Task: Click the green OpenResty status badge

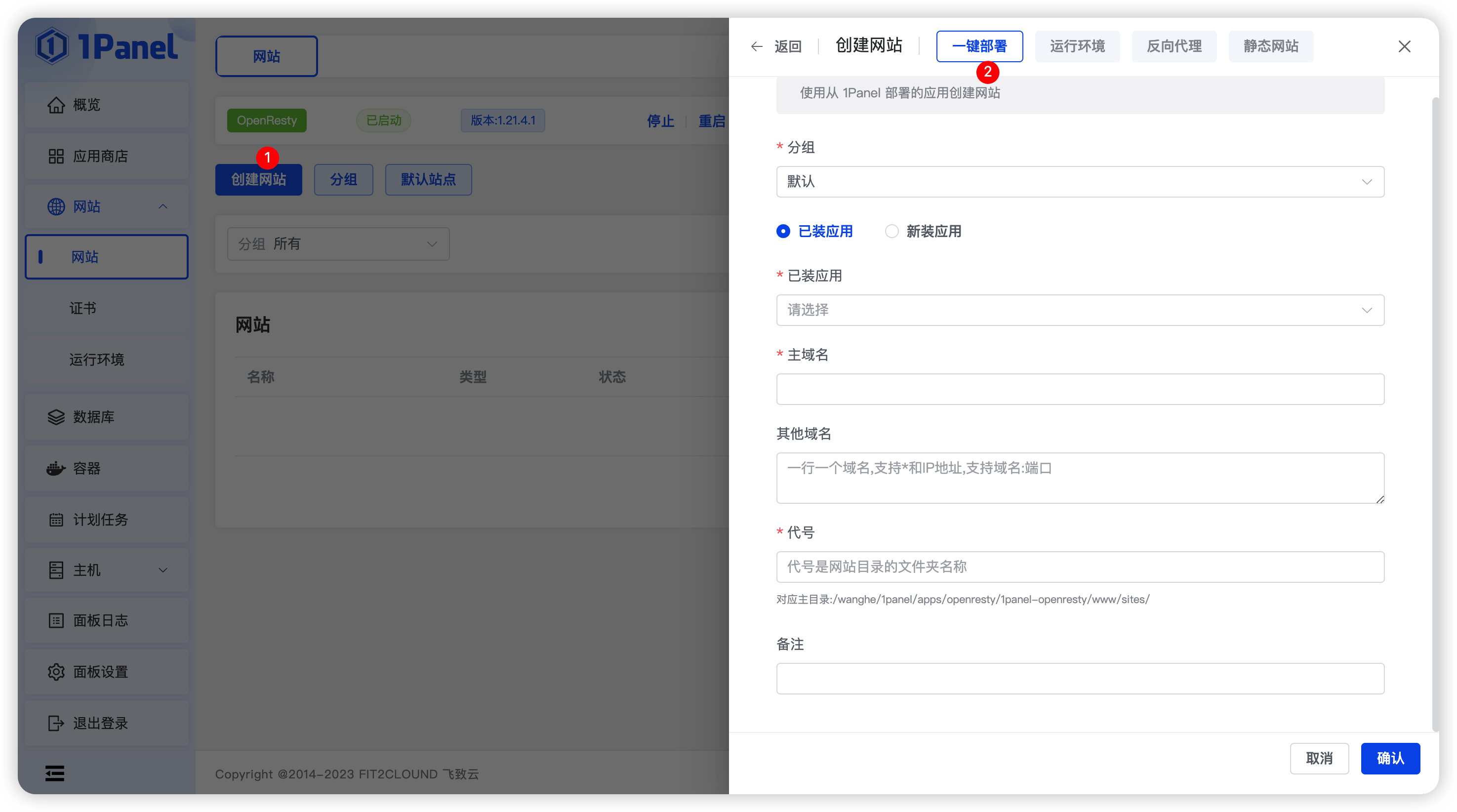Action: 266,120
